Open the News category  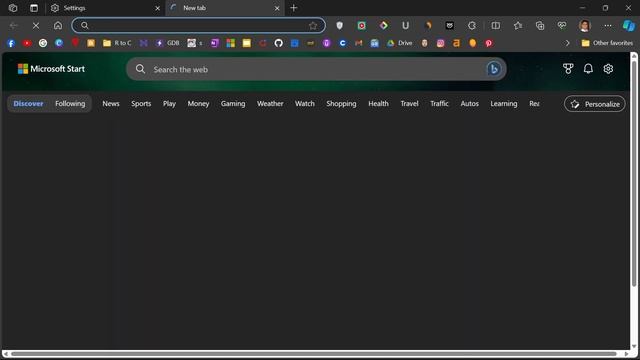(x=111, y=104)
